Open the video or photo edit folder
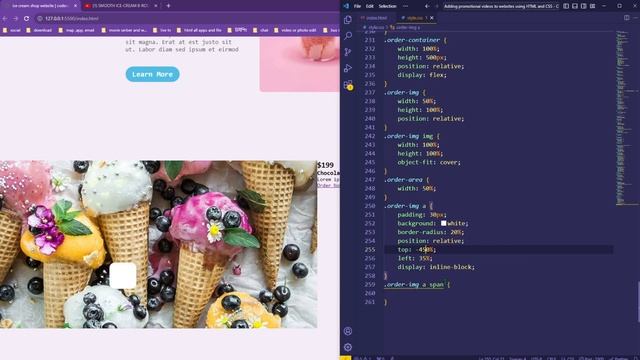 tap(295, 30)
